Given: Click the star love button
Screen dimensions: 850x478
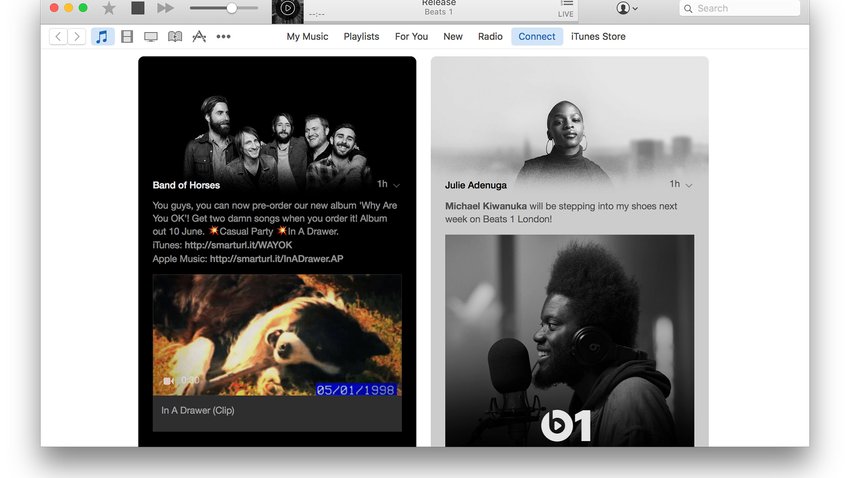Looking at the screenshot, I should pos(109,8).
